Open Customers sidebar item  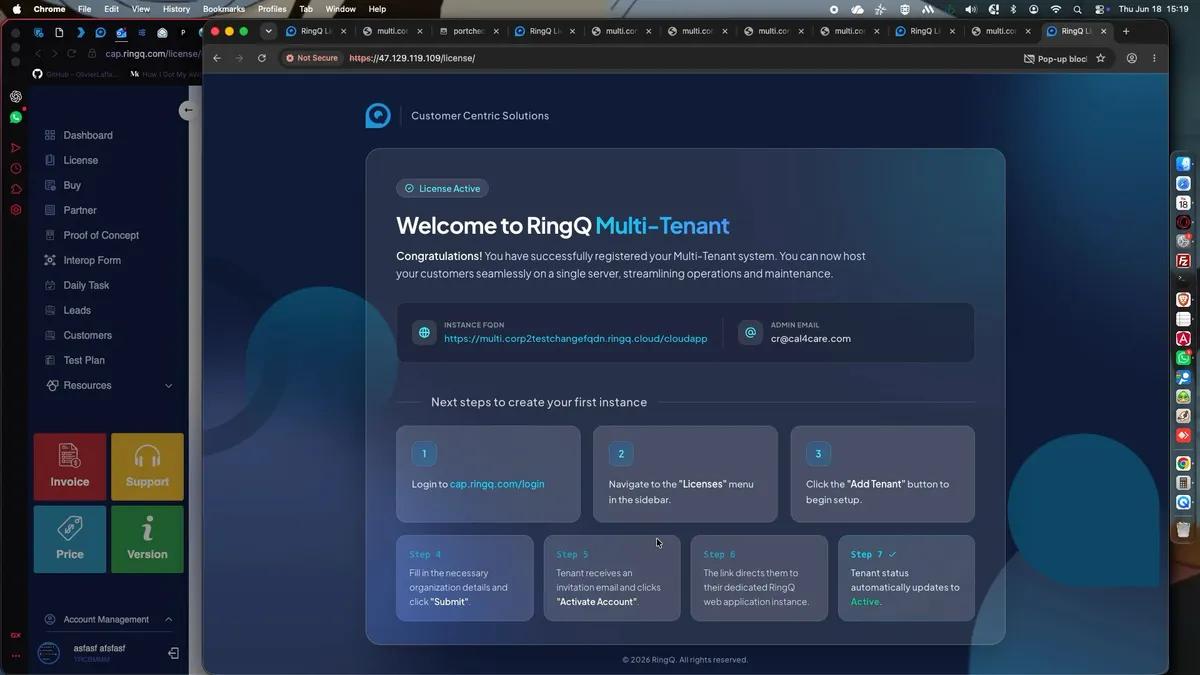pyautogui.click(x=79, y=335)
